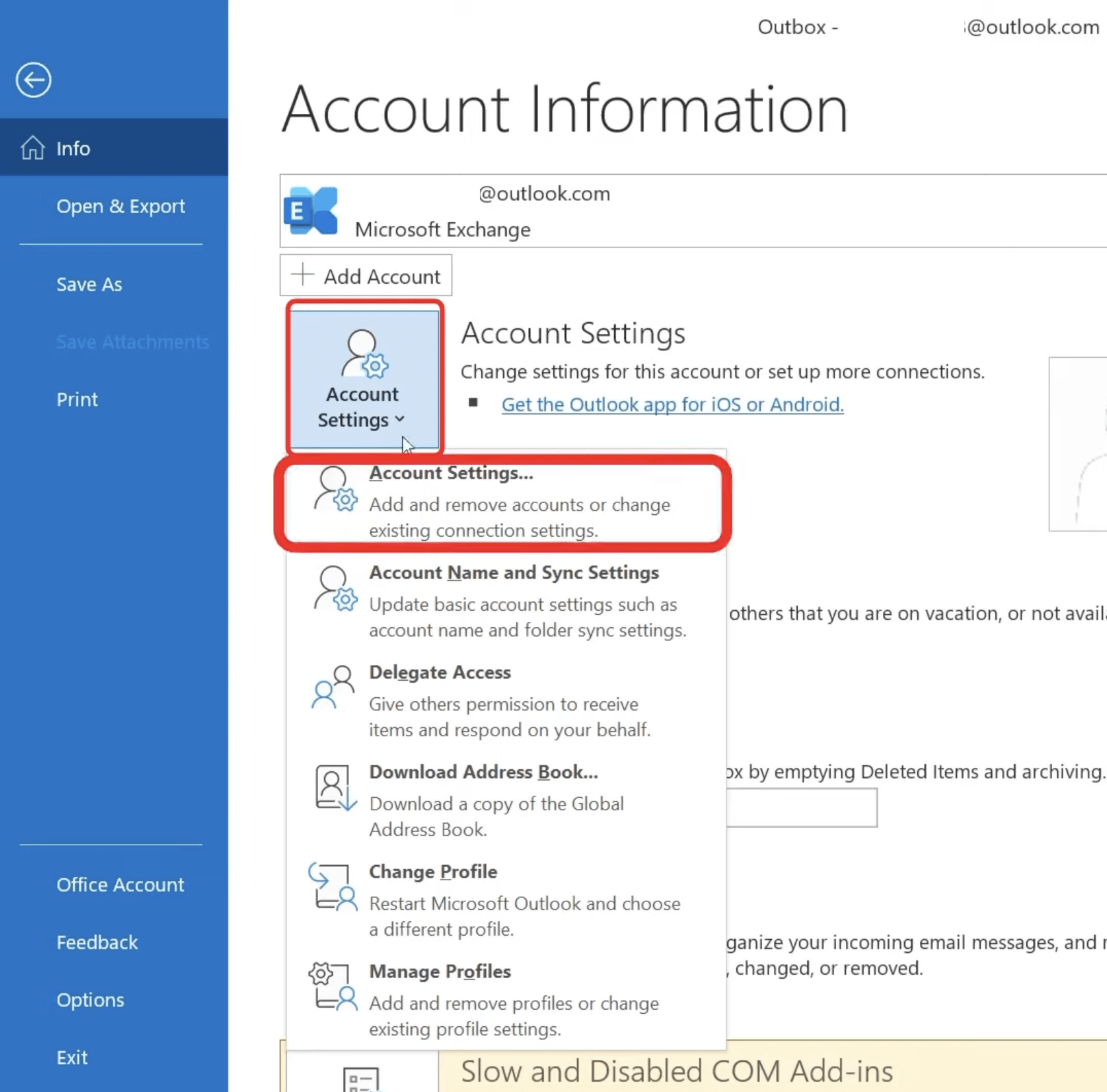Image resolution: width=1107 pixels, height=1092 pixels.
Task: Click the Outbox title bar text
Action: [x=797, y=27]
